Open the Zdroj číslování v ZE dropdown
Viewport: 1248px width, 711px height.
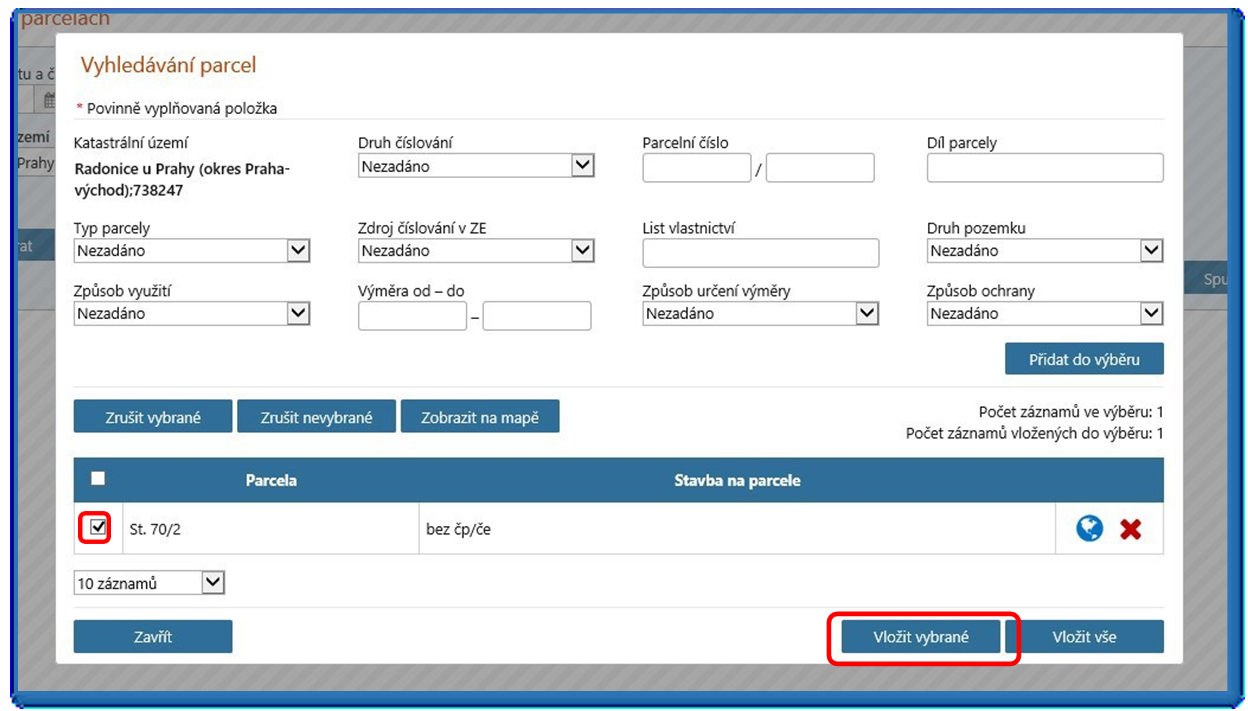point(476,251)
